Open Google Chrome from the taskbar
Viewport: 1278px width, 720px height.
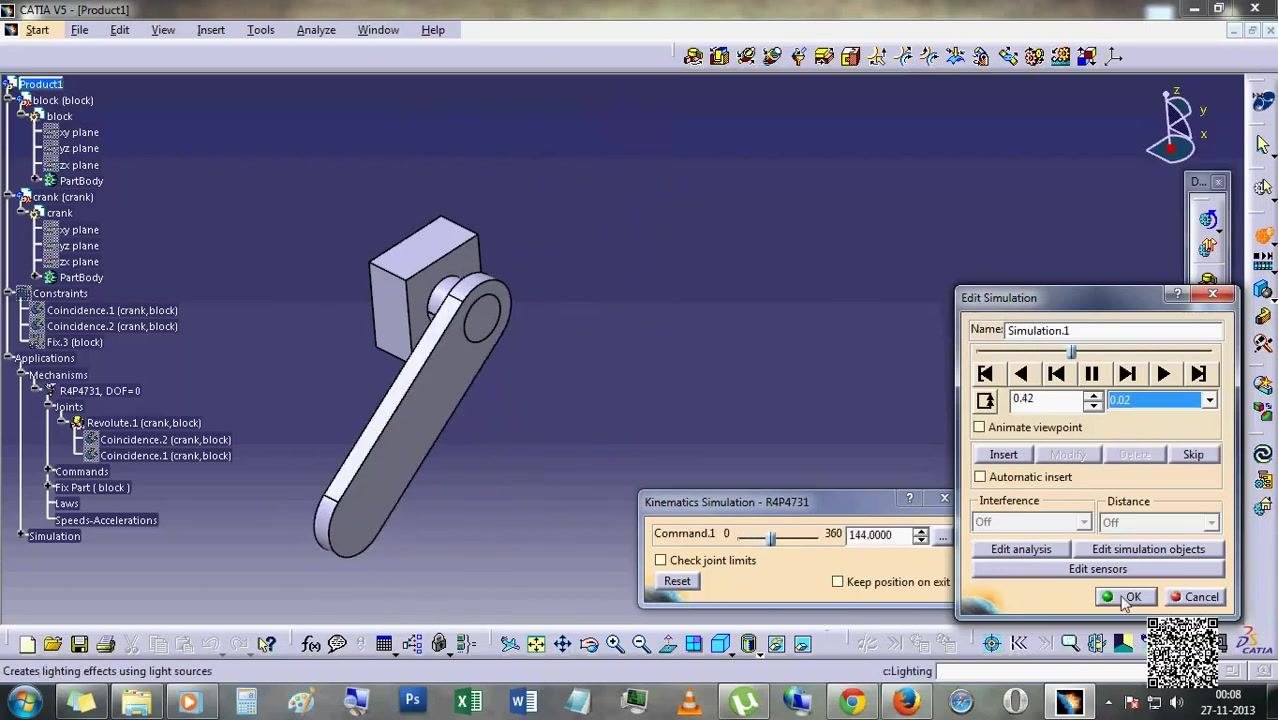[852, 701]
